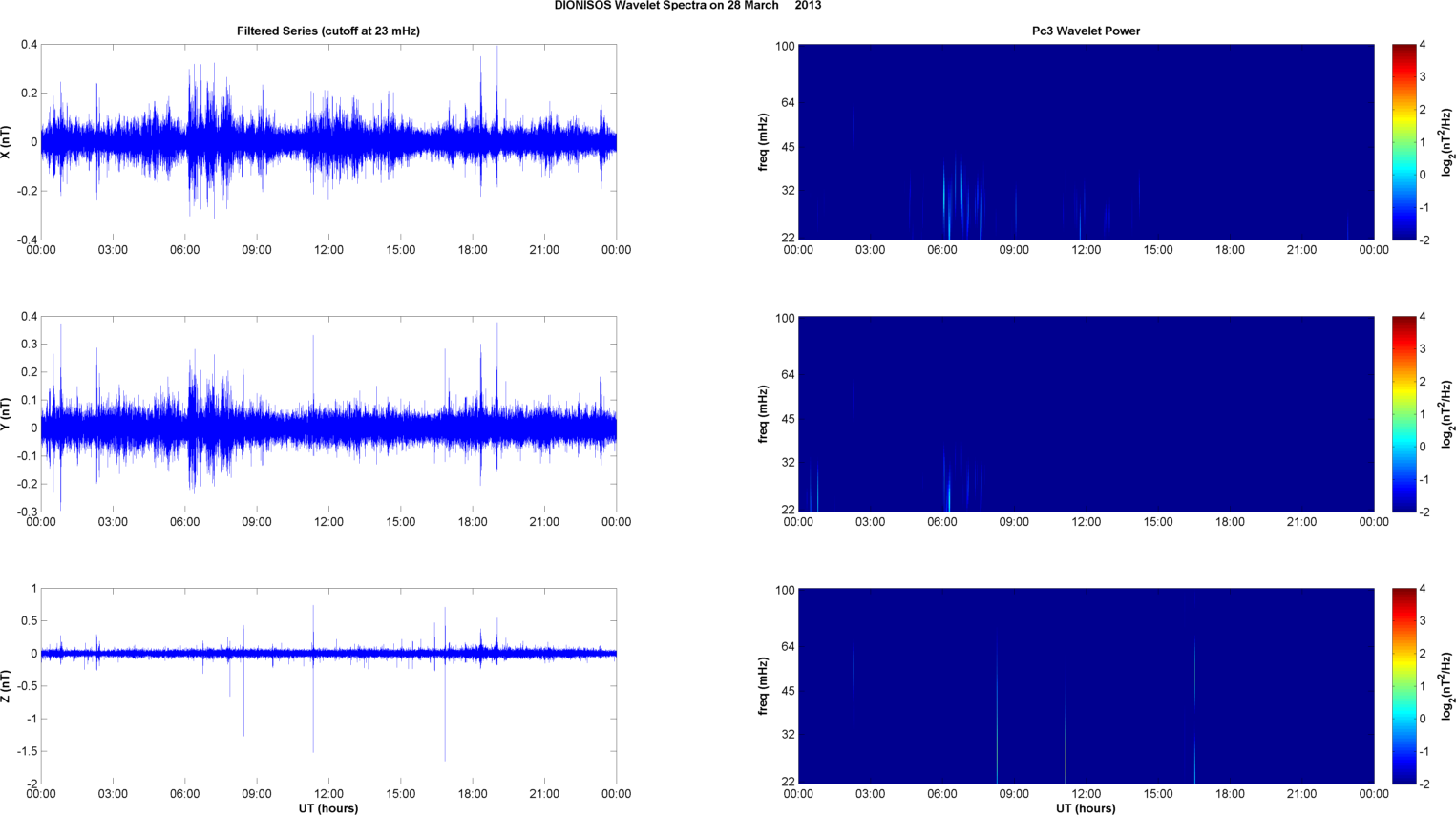This screenshot has height=815, width=1456.
Task: Click the colorbar beside the middle spectrogram
Action: coord(1403,414)
